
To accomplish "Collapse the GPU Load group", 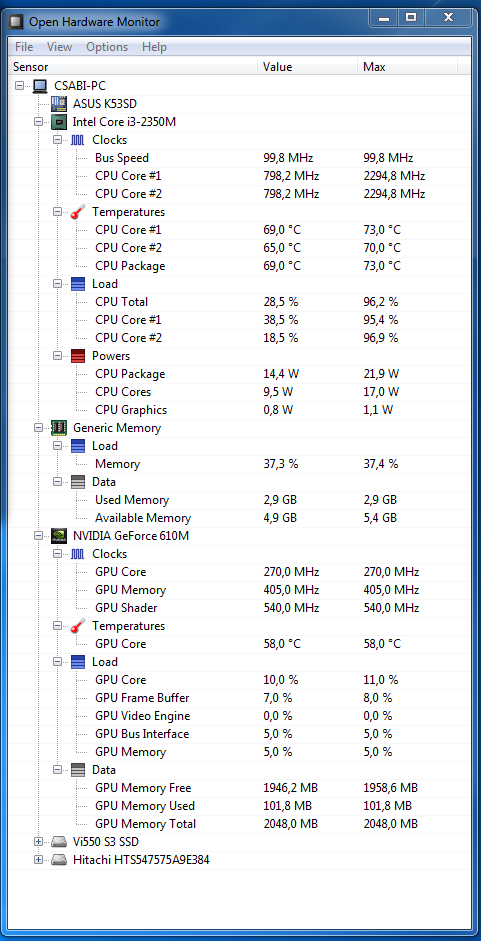I will [x=58, y=662].
